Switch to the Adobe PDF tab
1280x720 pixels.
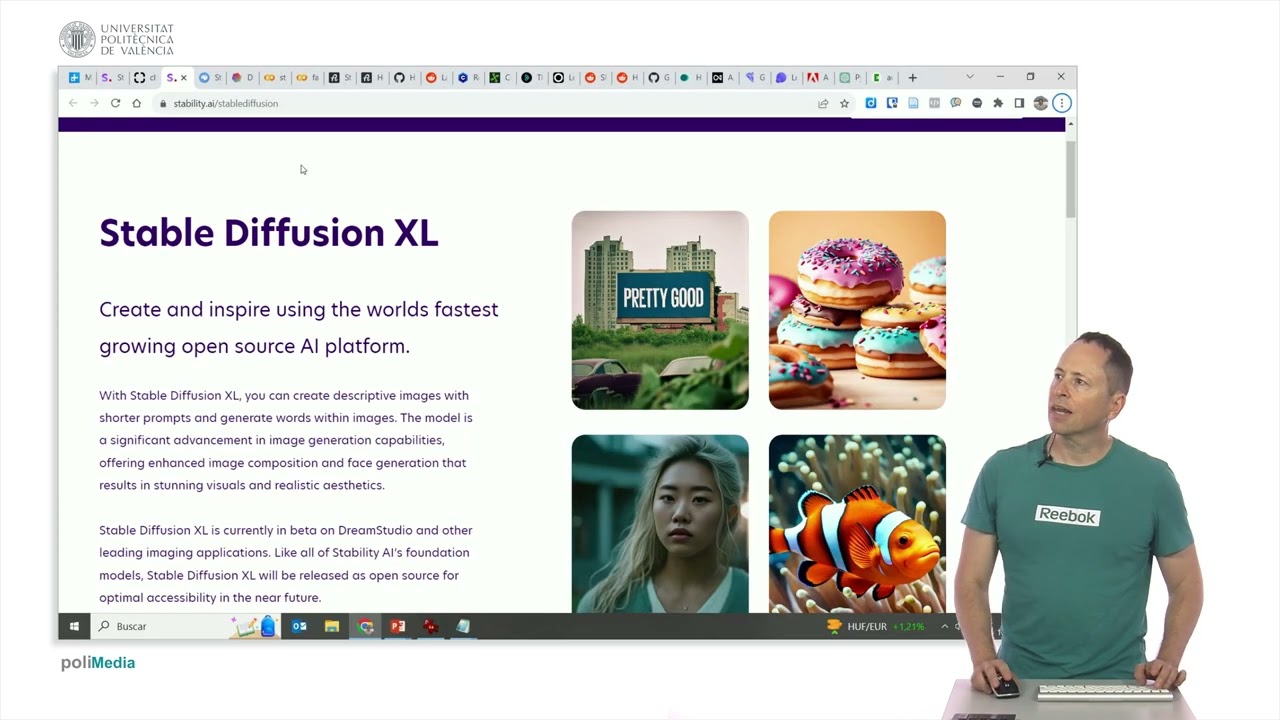818,77
